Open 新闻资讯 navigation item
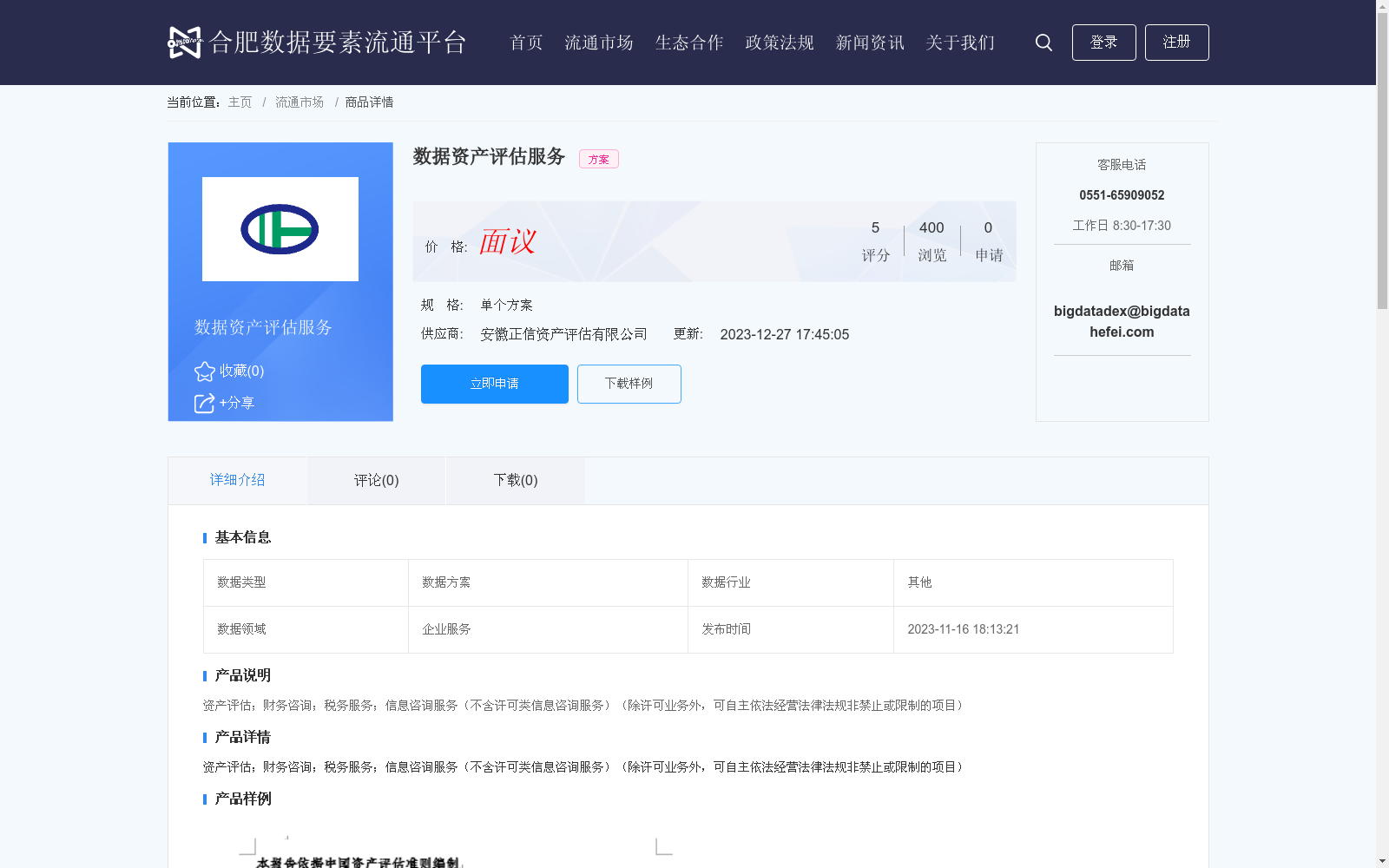Screen dimensions: 1389x868 coord(870,43)
